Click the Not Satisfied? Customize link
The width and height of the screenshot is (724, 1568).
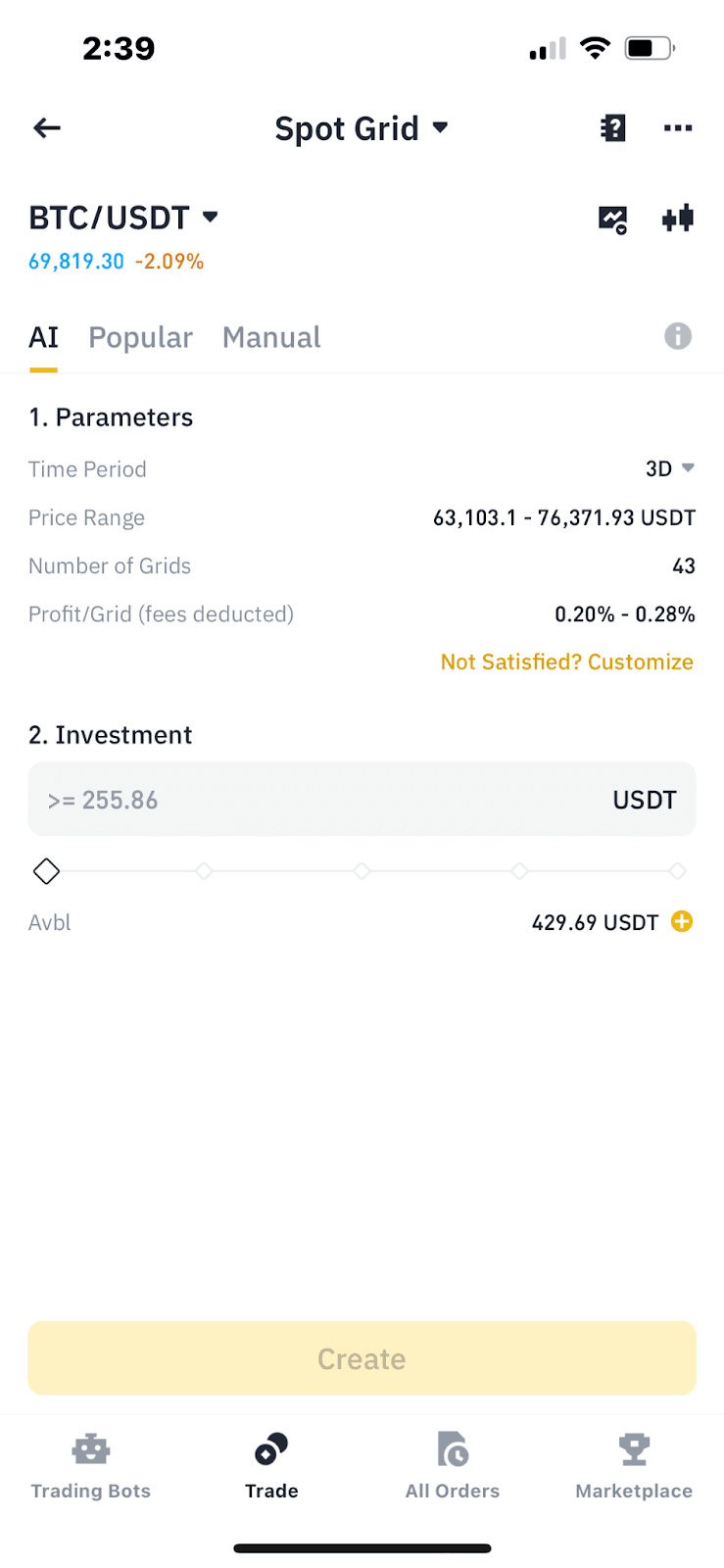[x=566, y=661]
